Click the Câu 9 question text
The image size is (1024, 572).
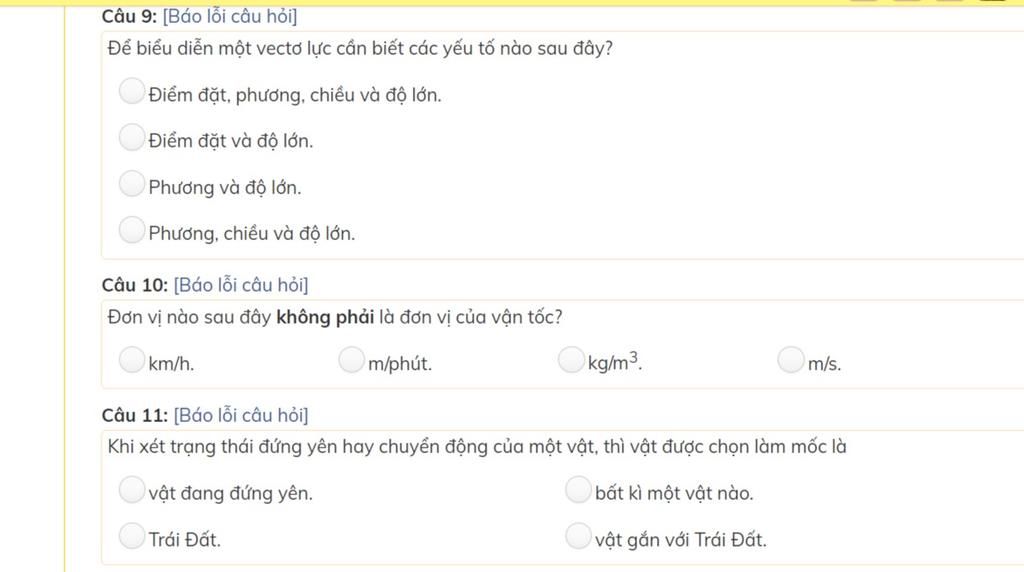(360, 48)
